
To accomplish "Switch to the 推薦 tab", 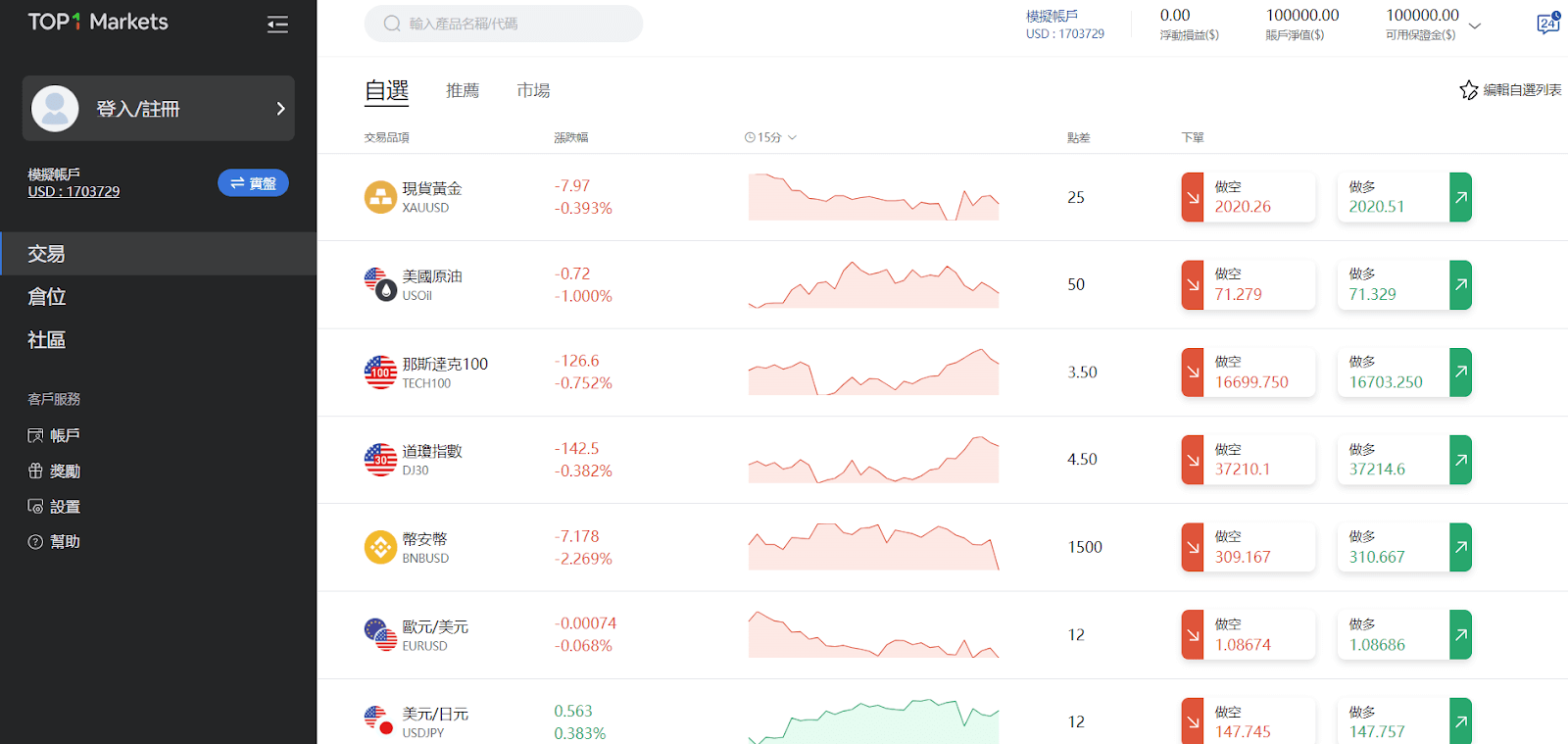I will [463, 91].
